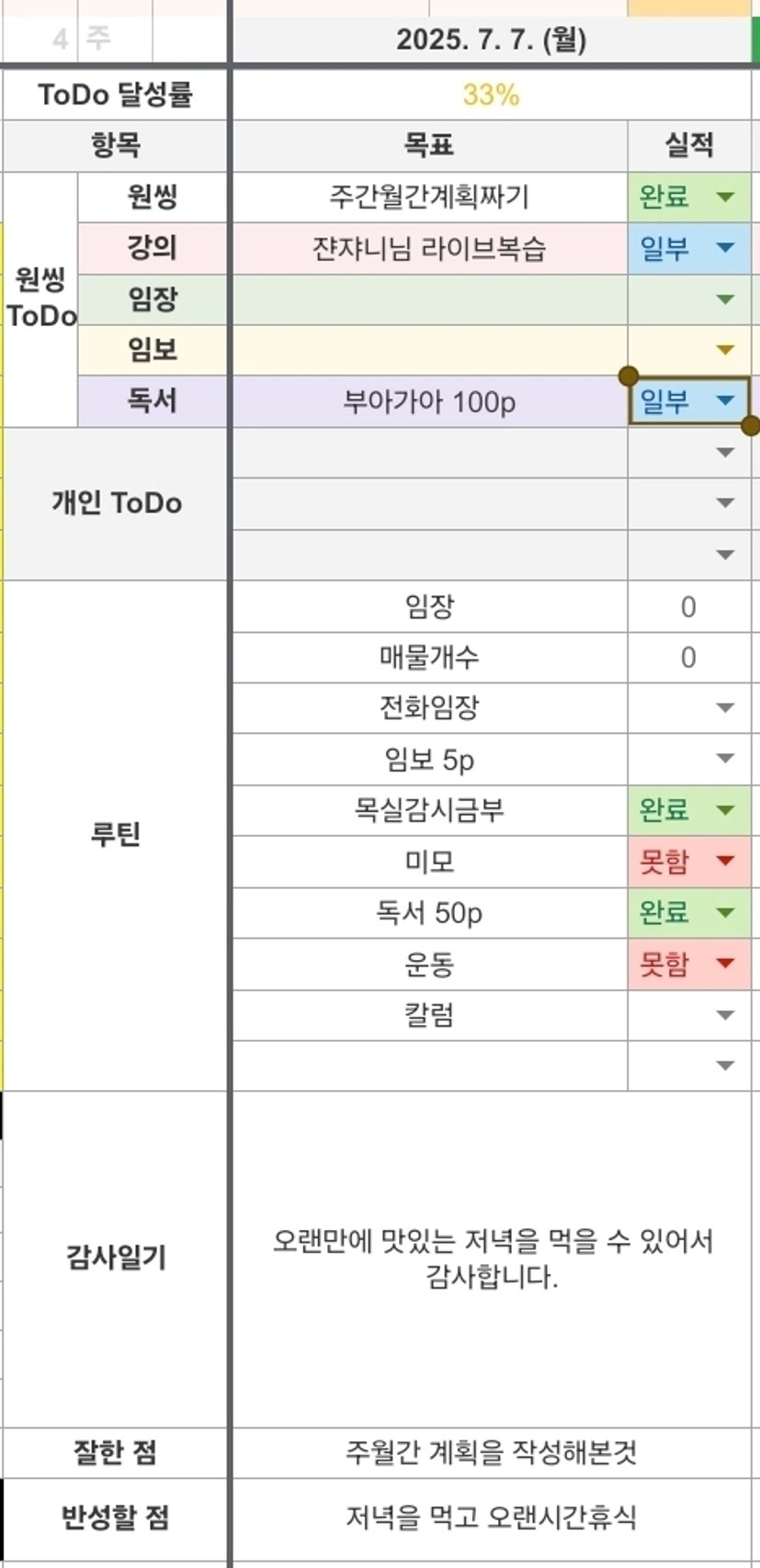Change the 목실감시금부 완료 status dropdown
This screenshot has height=1568, width=760.
689,810
